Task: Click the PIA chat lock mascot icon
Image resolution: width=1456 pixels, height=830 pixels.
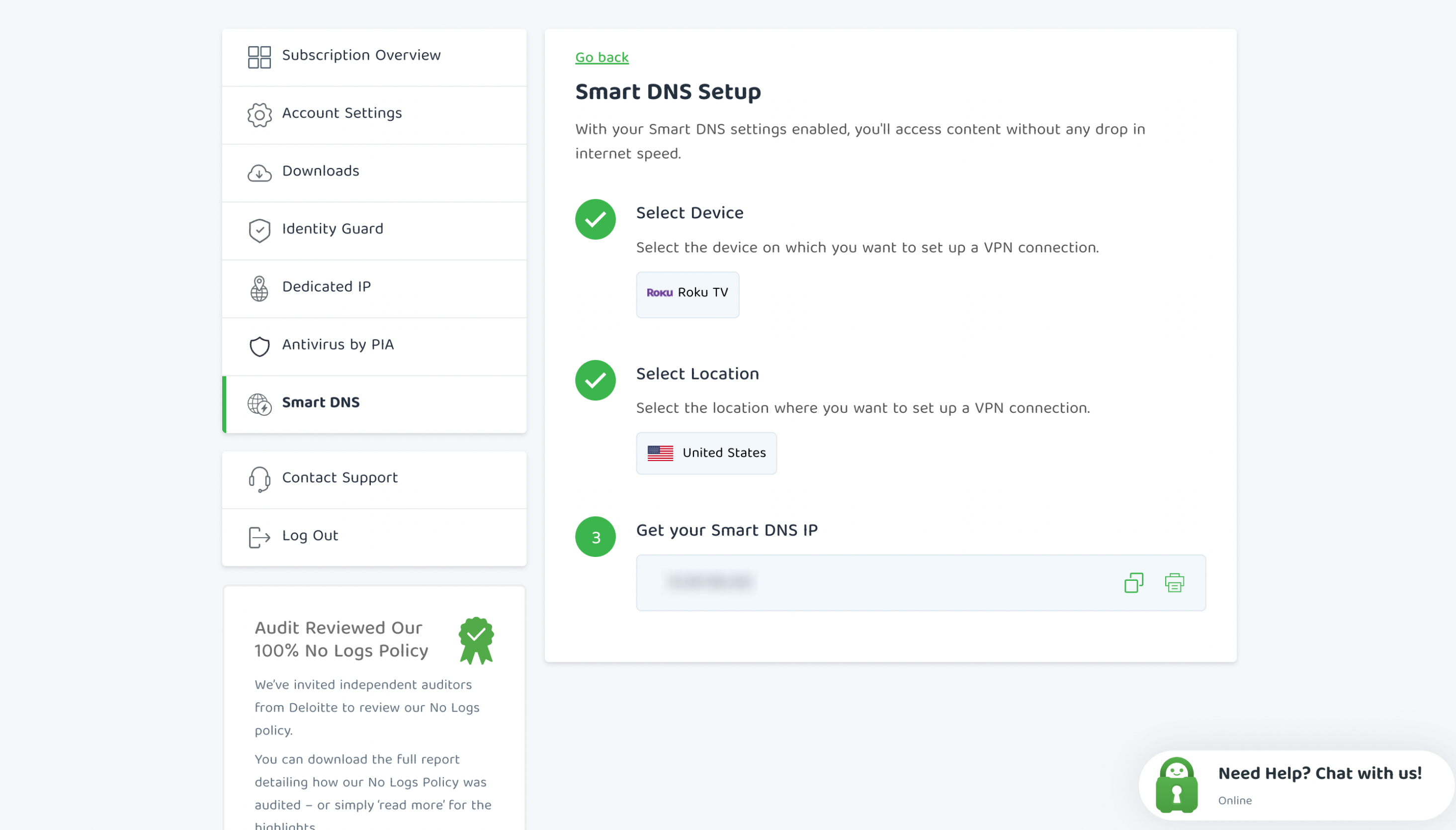Action: click(x=1176, y=785)
